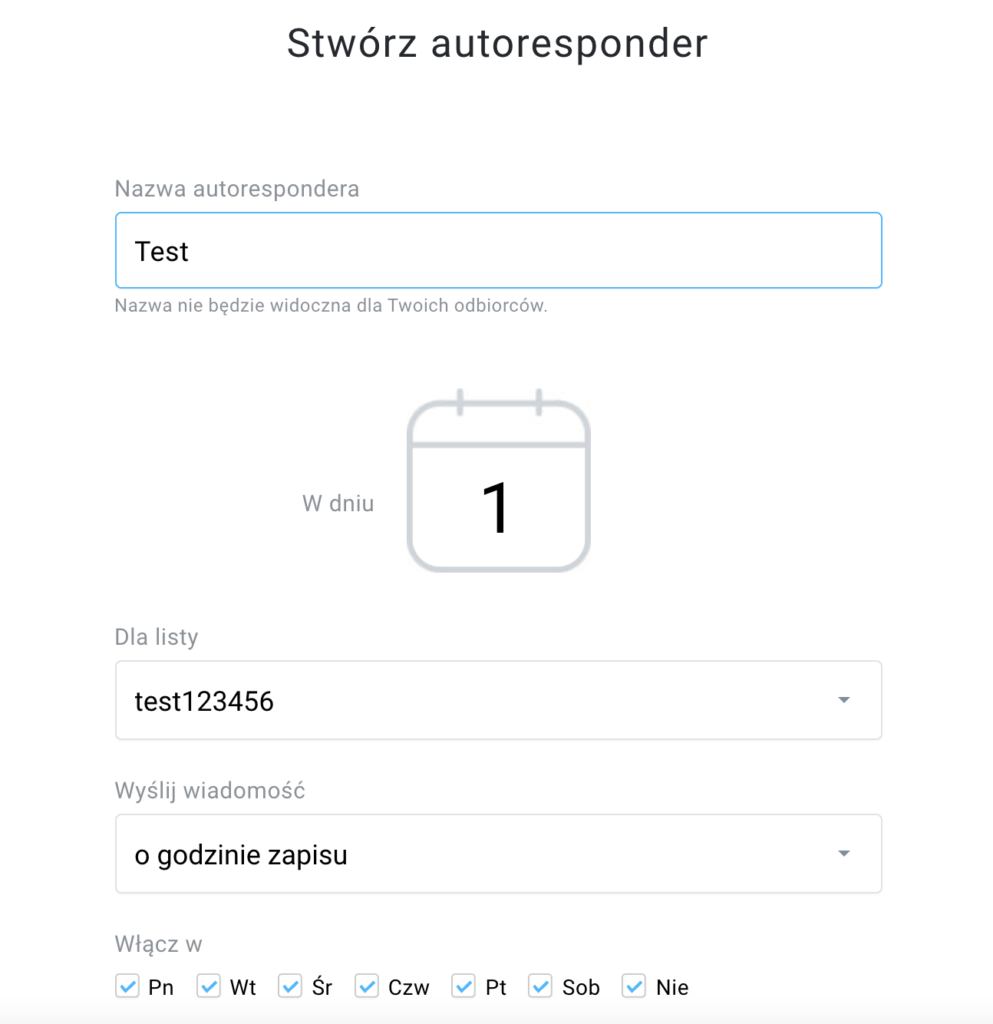Click the 'Dla listy' label
This screenshot has height=1024, width=993.
(157, 637)
